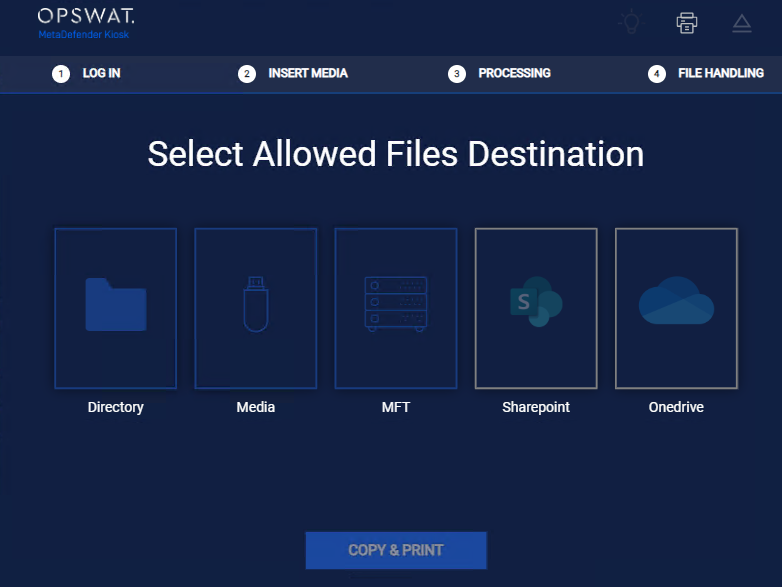Image resolution: width=782 pixels, height=587 pixels.
Task: Click the Onedrive label text
Action: point(676,407)
